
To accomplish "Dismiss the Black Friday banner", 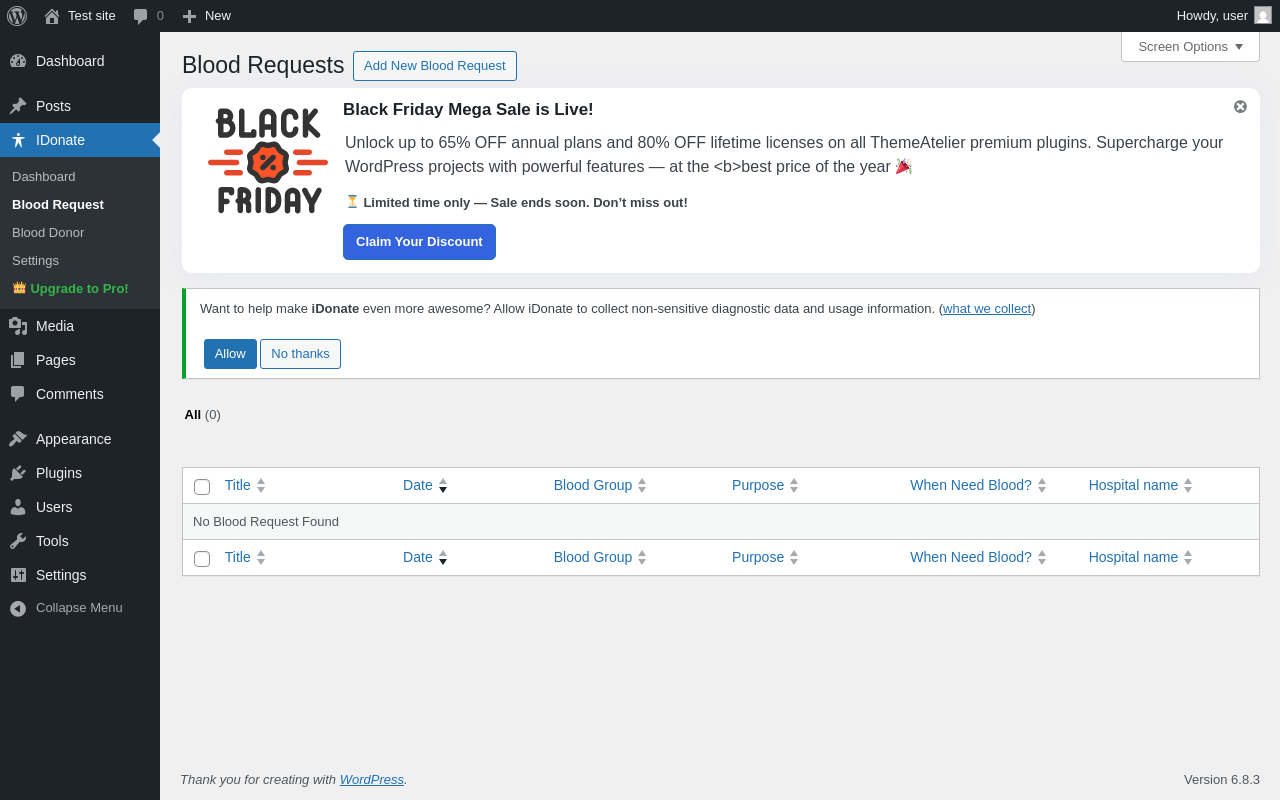I will point(1240,107).
